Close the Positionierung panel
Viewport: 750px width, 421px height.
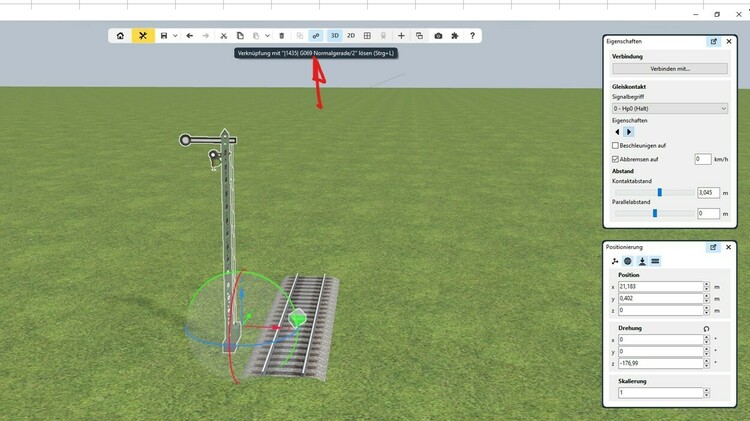728,247
